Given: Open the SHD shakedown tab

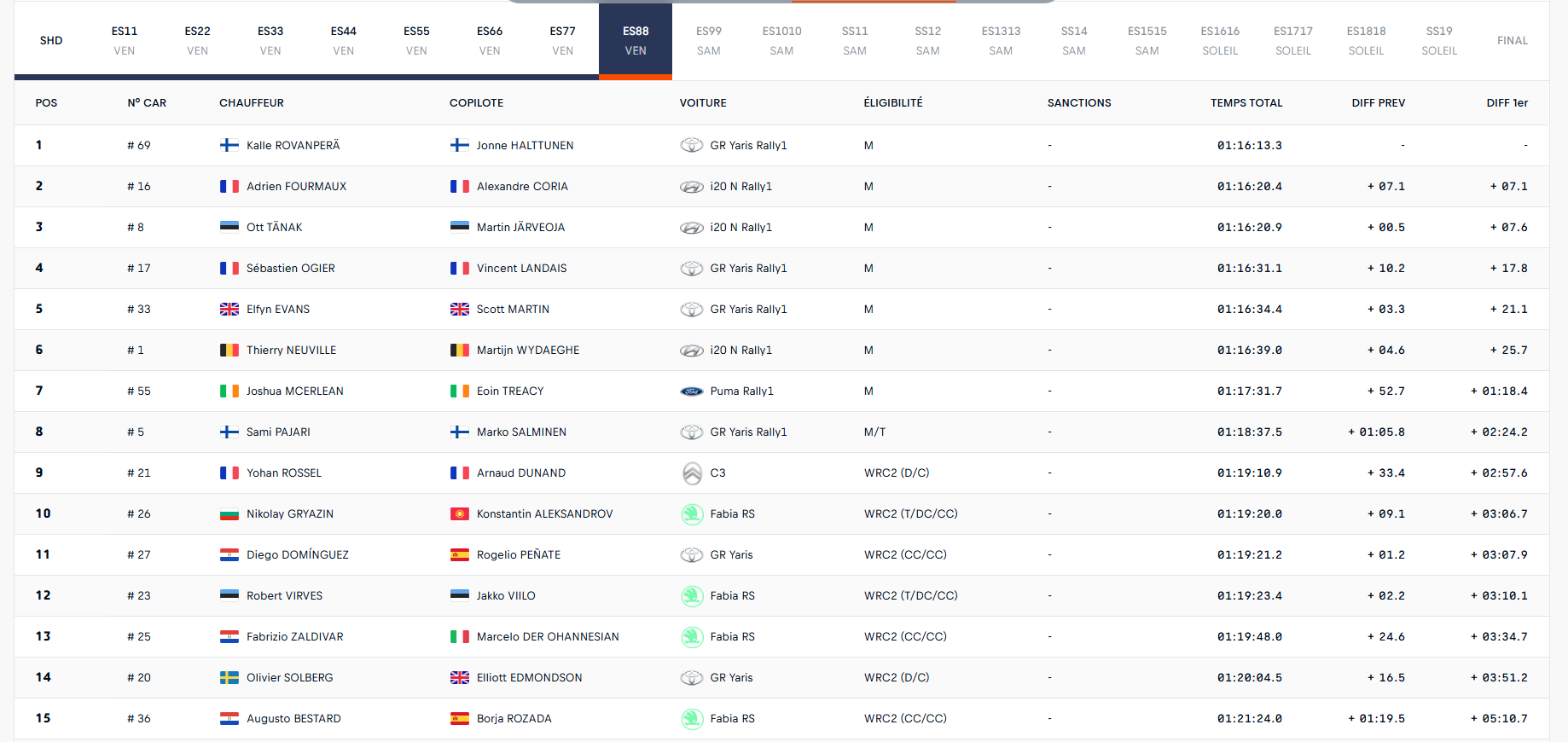Looking at the screenshot, I should pyautogui.click(x=51, y=40).
